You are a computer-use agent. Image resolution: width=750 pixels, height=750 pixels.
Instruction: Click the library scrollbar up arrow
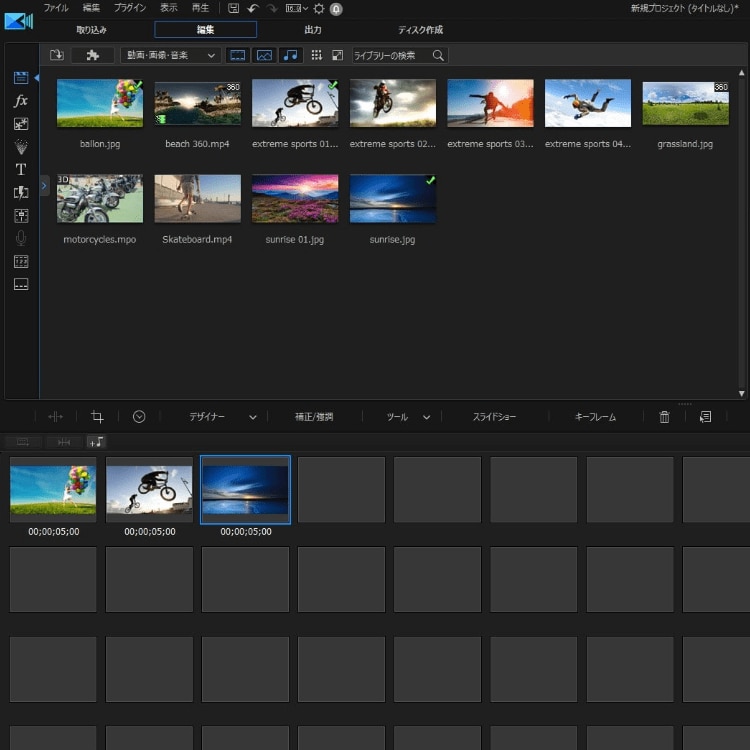[741, 73]
